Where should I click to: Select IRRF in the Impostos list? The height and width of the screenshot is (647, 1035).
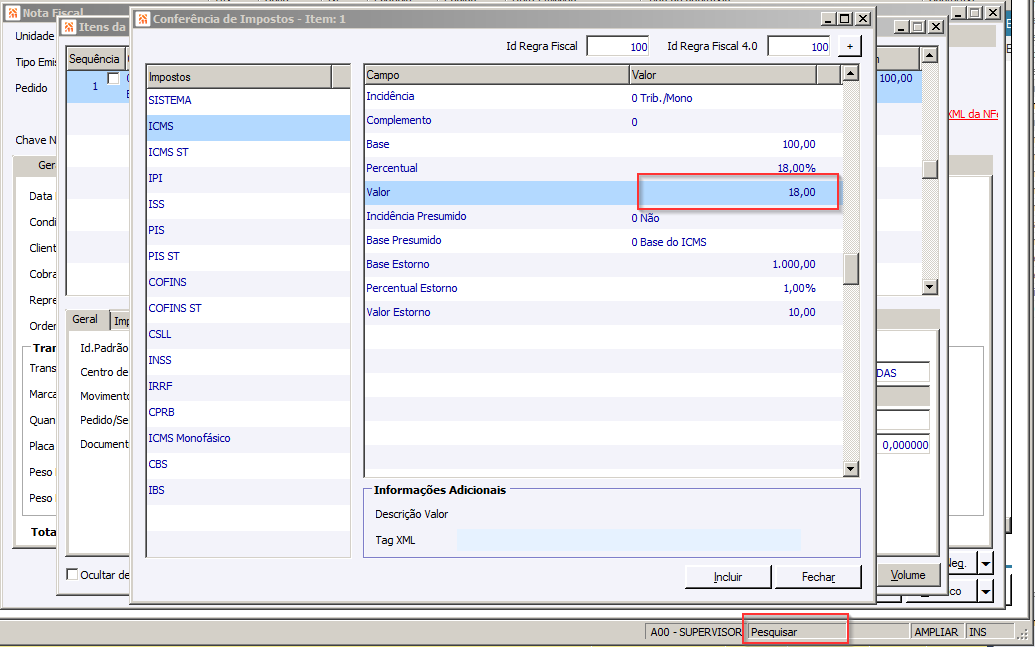tap(248, 386)
